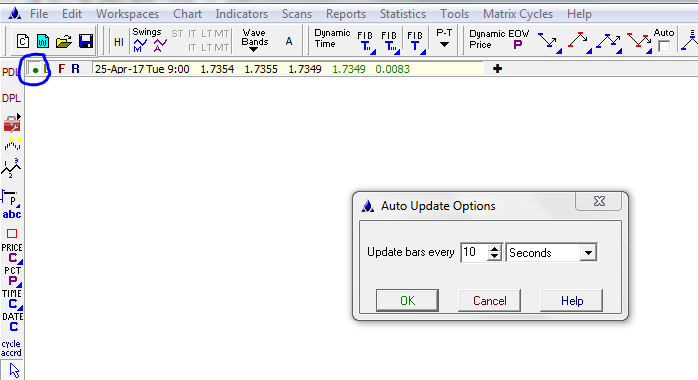Click the 'A' icon beside Wave Bands

pos(289,41)
